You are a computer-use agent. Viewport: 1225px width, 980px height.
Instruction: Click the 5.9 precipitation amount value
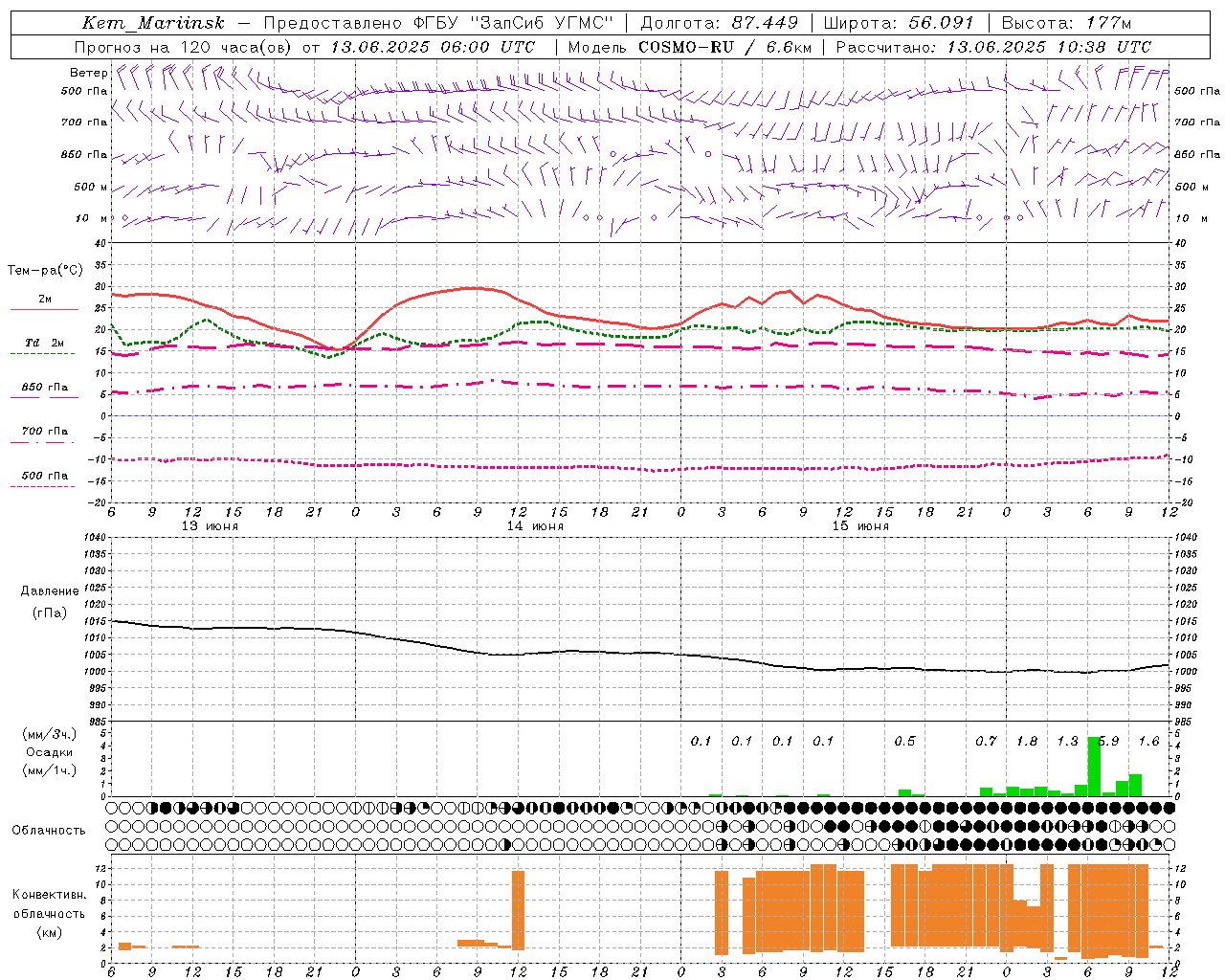pyautogui.click(x=1108, y=742)
